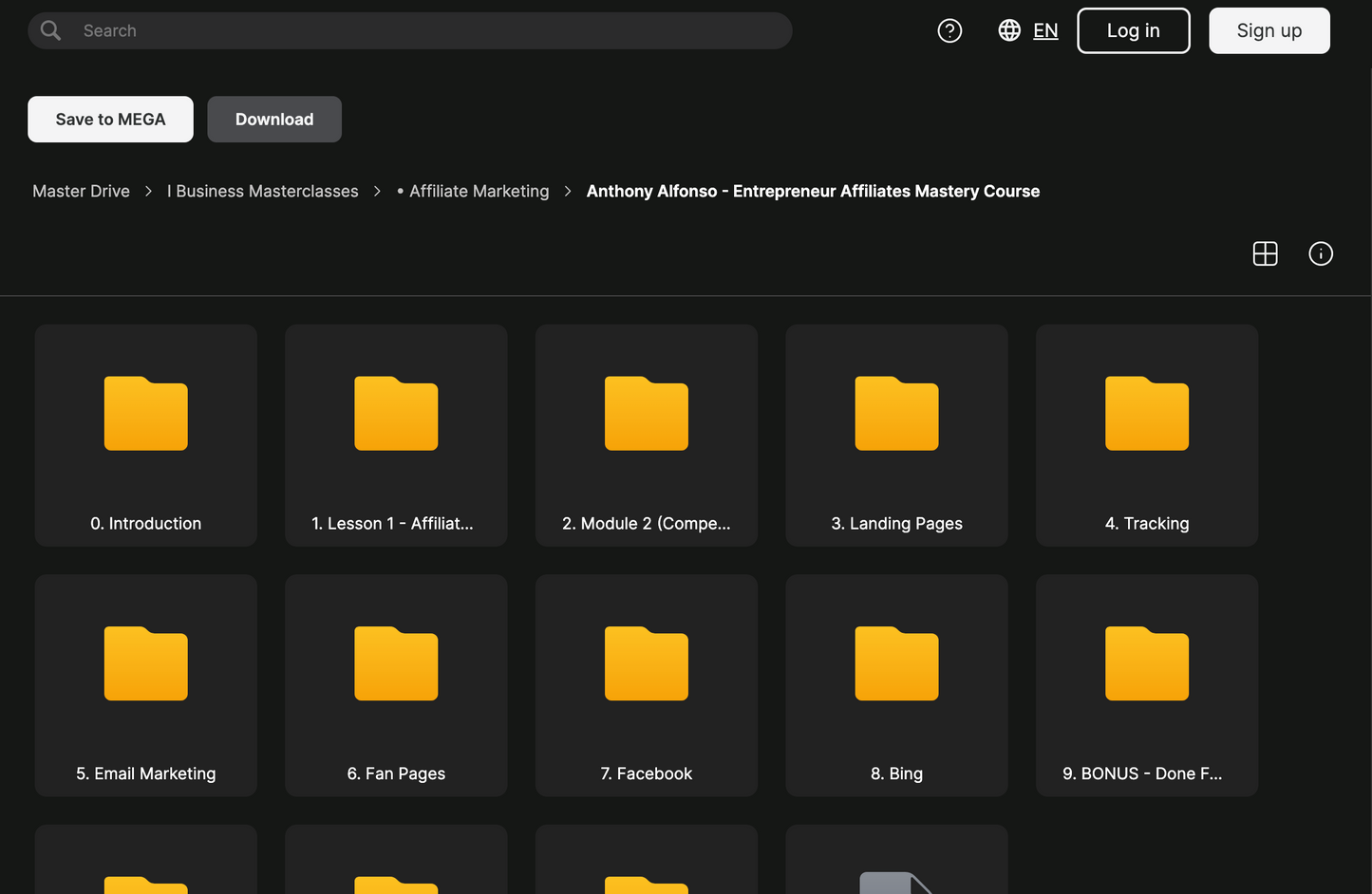1372x894 pixels.
Task: Open the help question mark icon
Action: [x=949, y=30]
